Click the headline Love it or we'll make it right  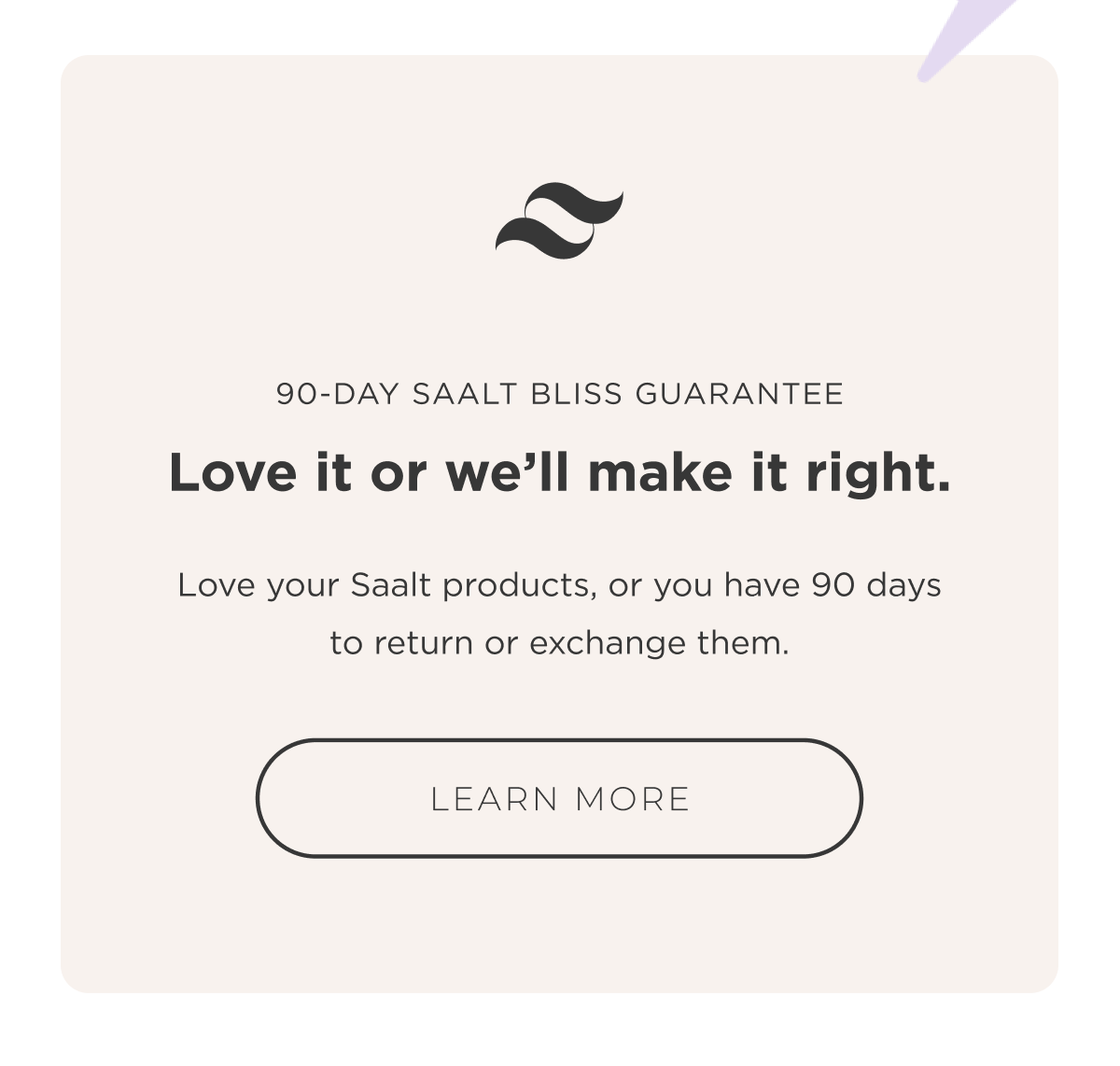560,473
